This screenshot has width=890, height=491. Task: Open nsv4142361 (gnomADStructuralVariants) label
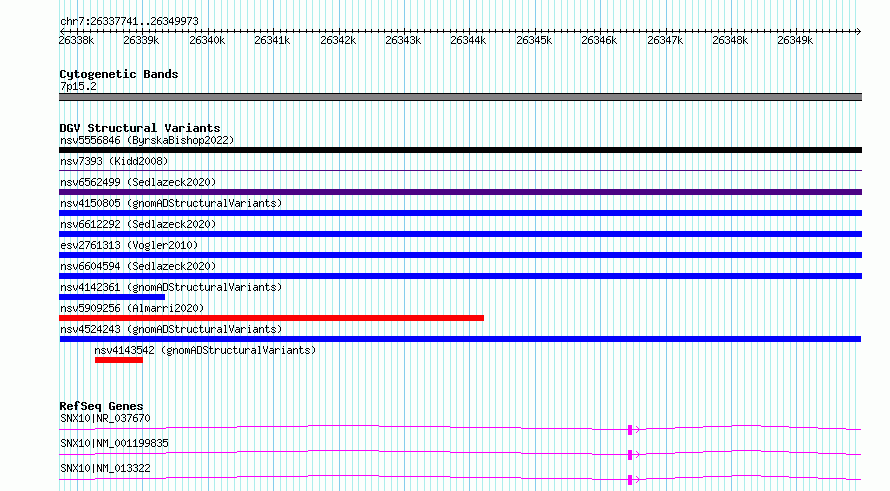pos(171,287)
